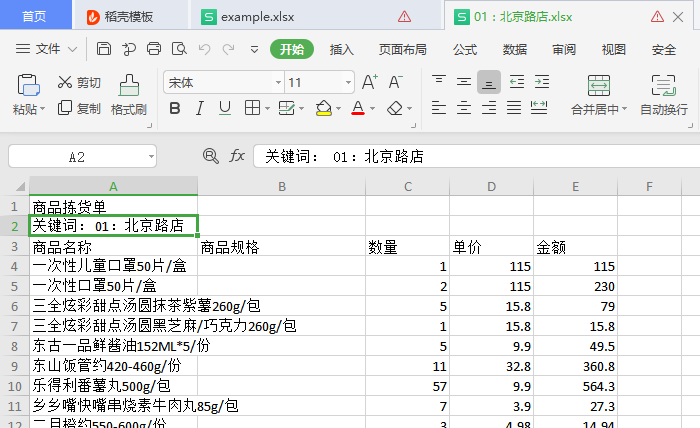700x428 pixels.
Task: Click the cell style icon with pencil
Action: click(x=287, y=108)
